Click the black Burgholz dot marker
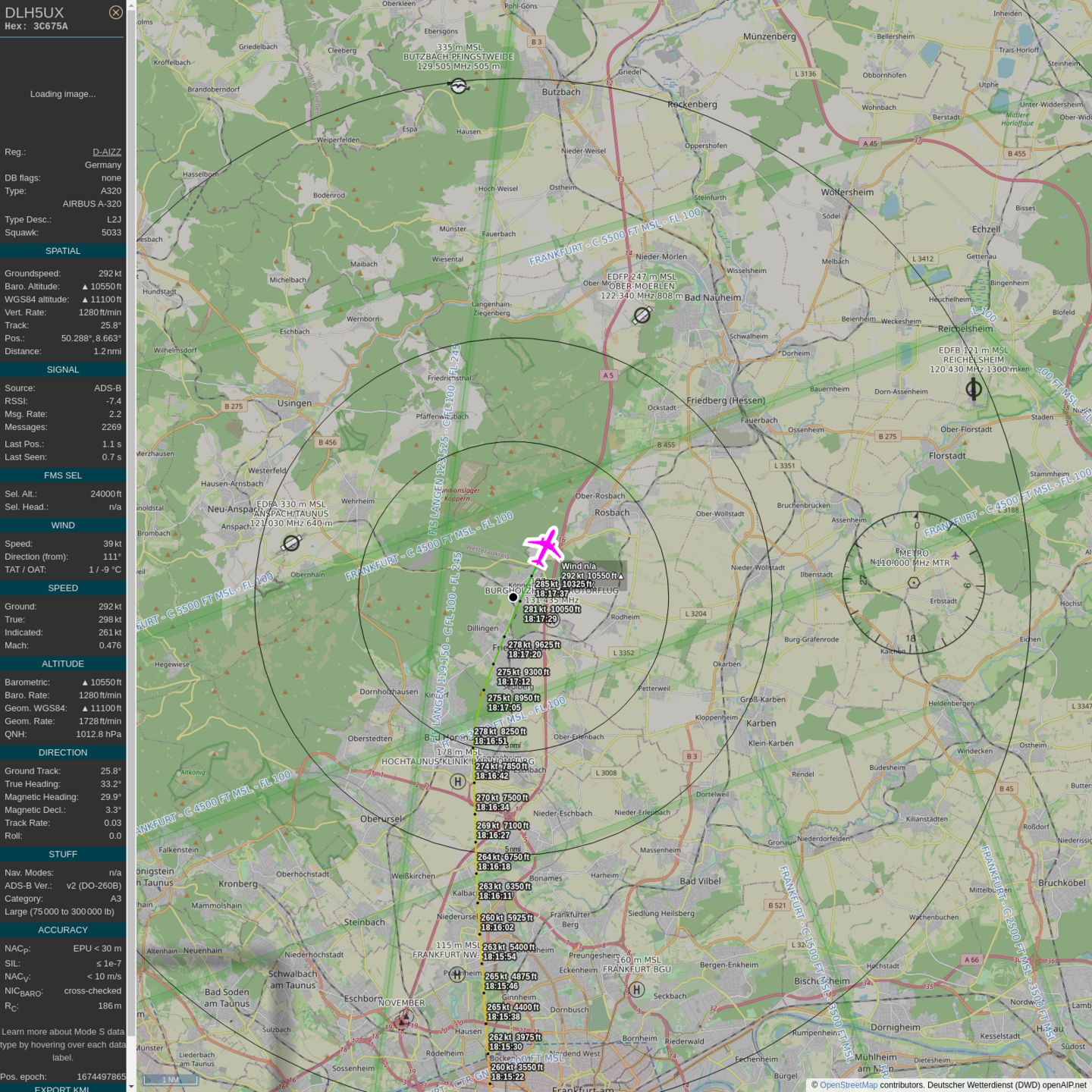 513,598
